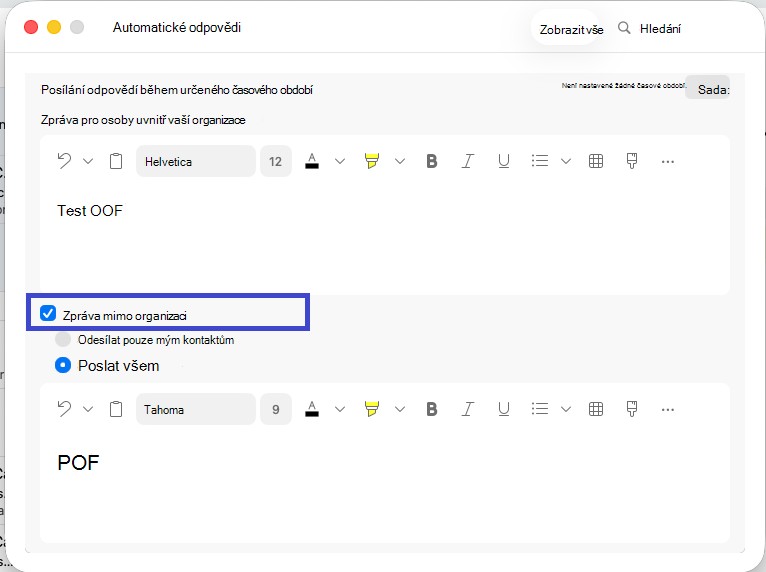Open more options ellipsis in Helvetica toolbar
766x572 pixels.
point(668,162)
